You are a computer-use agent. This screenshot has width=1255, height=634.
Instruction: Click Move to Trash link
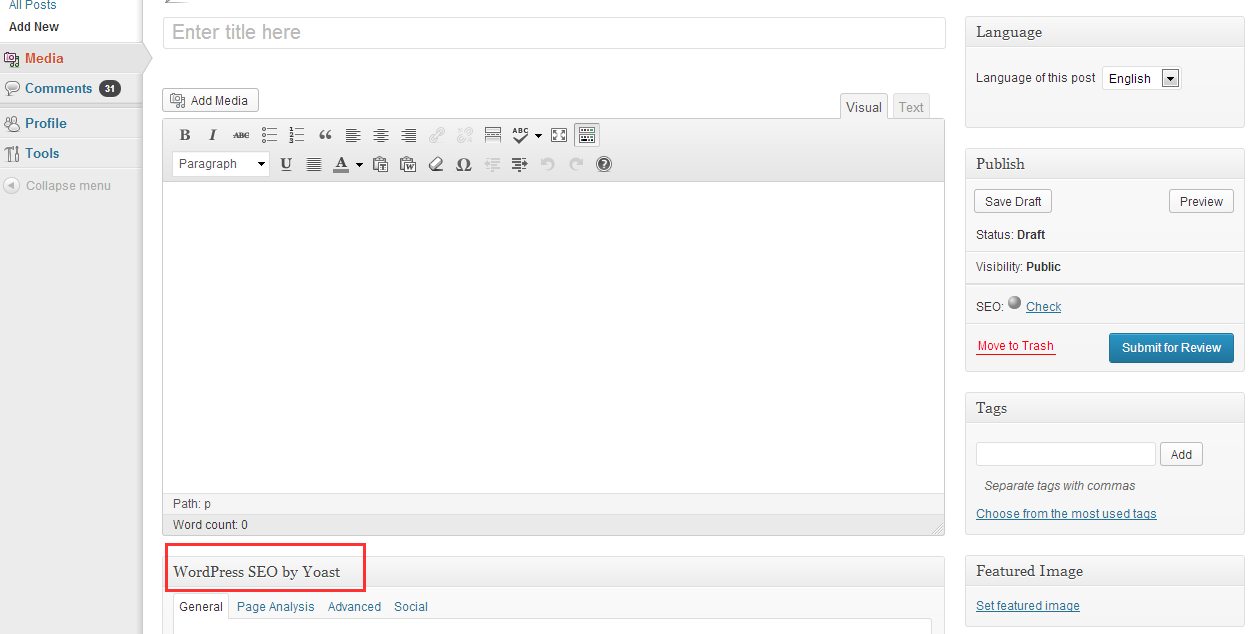click(1015, 346)
